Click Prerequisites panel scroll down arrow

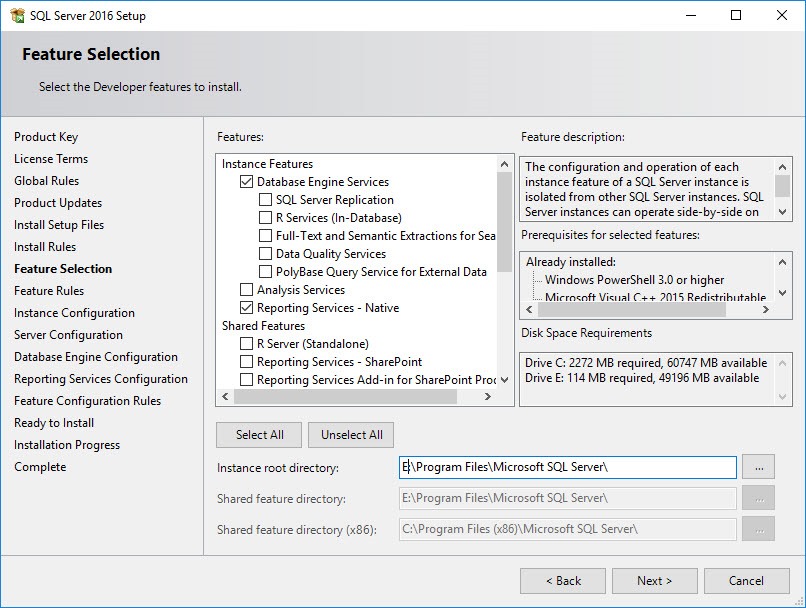782,293
